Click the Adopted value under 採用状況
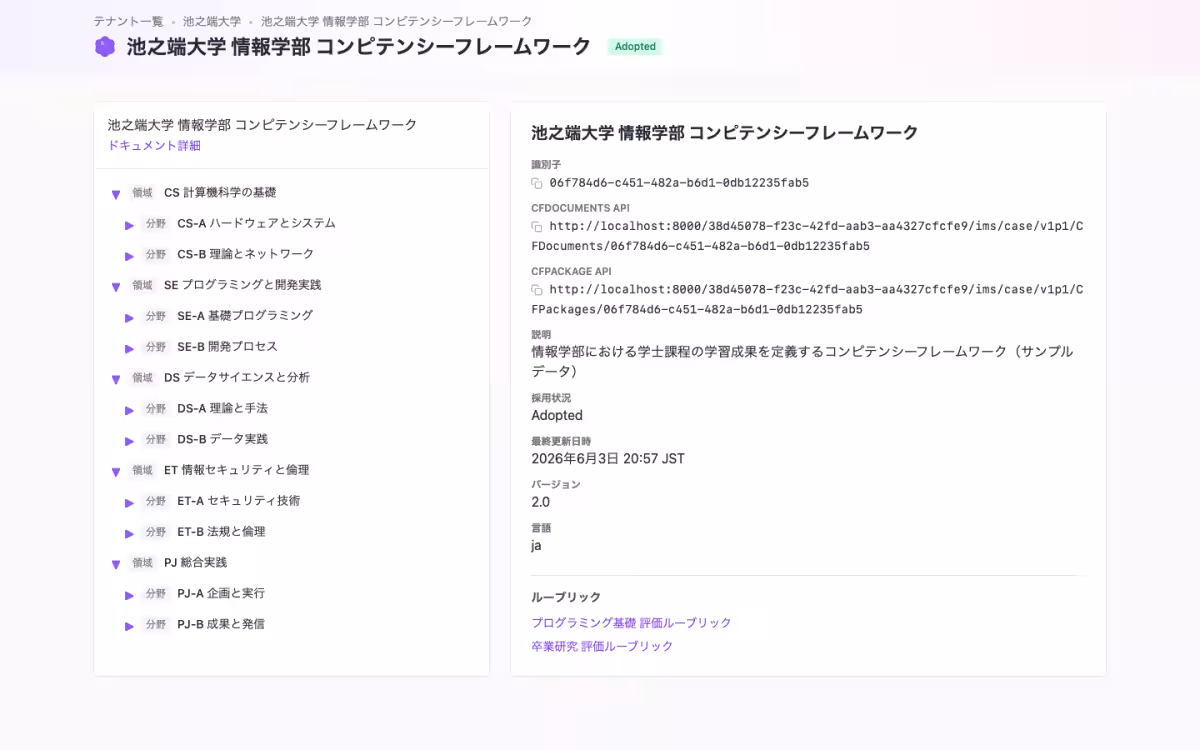This screenshot has height=750, width=1200. coord(557,415)
